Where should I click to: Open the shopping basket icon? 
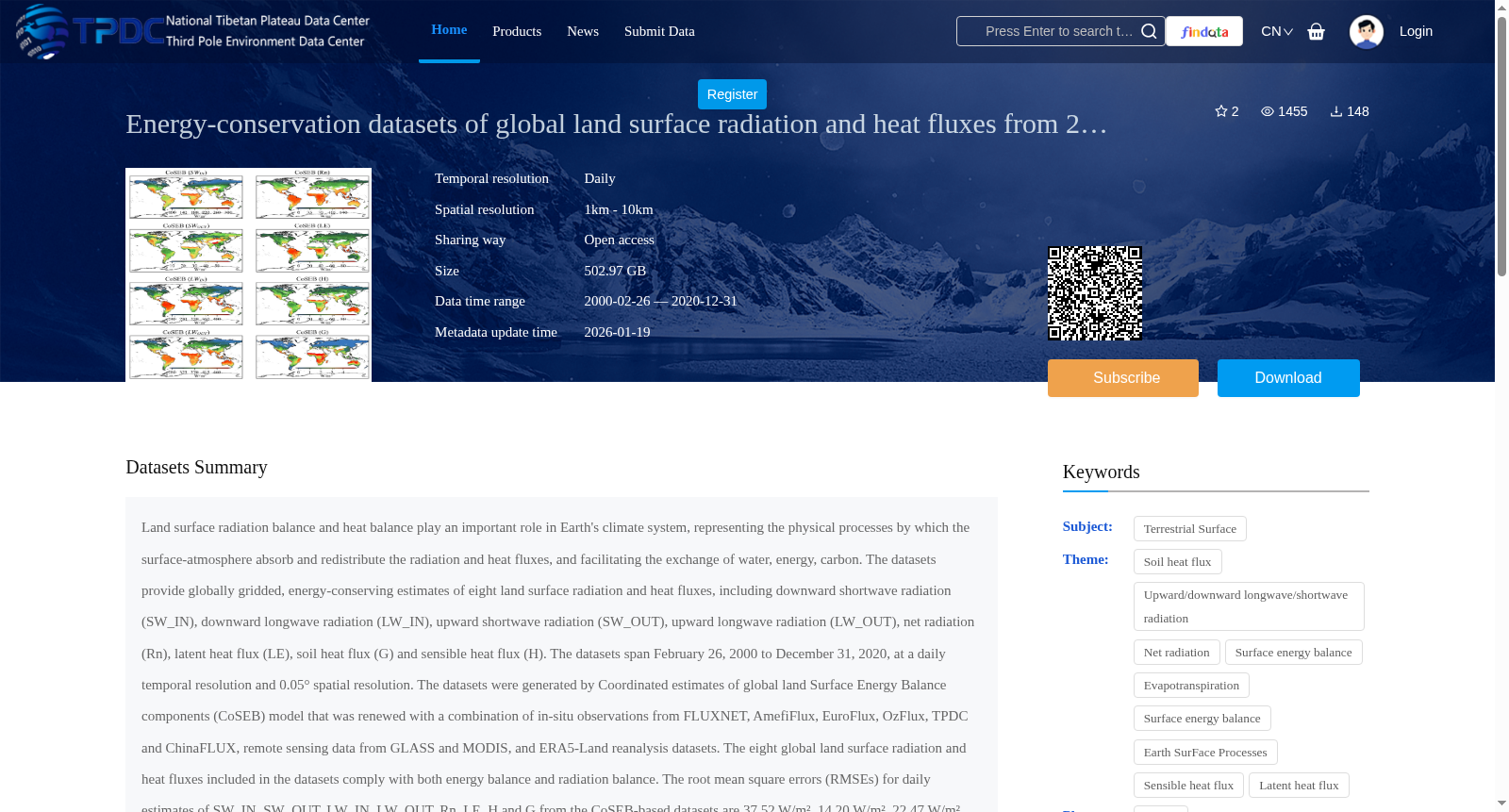(1316, 31)
